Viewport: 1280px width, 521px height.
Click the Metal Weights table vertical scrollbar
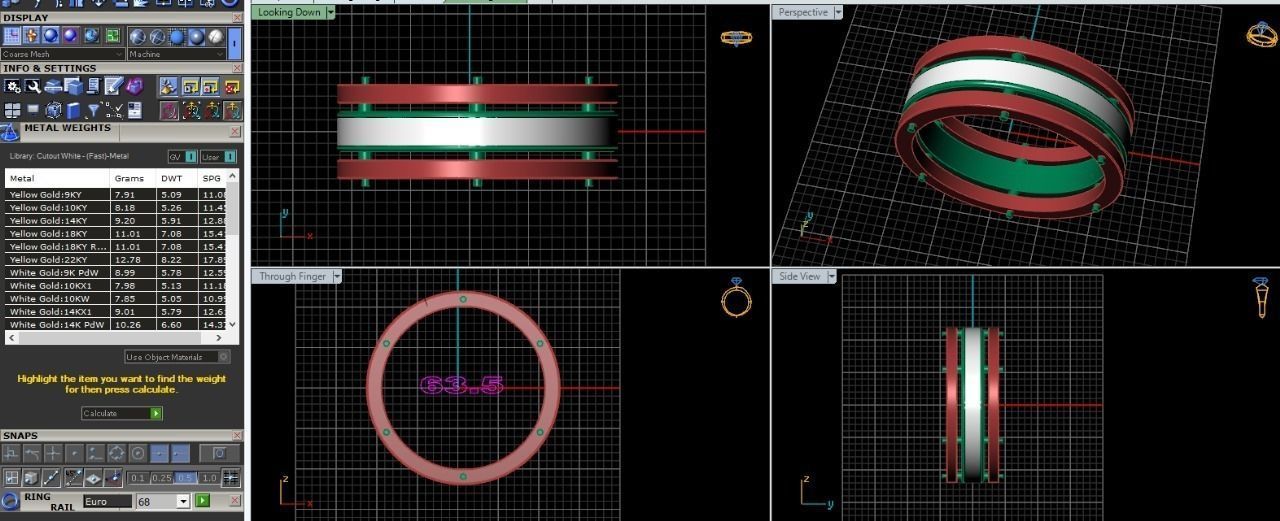(233, 249)
